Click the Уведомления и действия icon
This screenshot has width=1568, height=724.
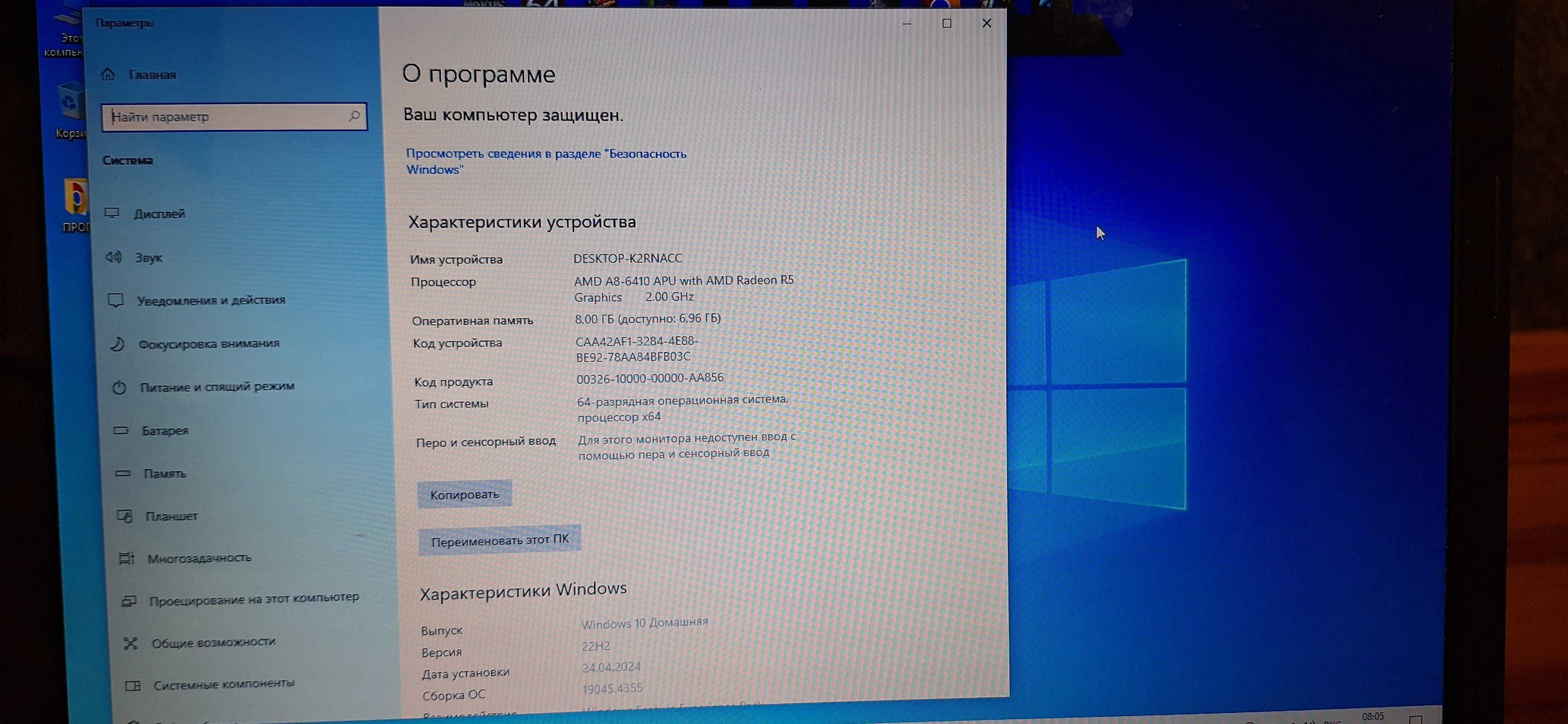coord(116,300)
